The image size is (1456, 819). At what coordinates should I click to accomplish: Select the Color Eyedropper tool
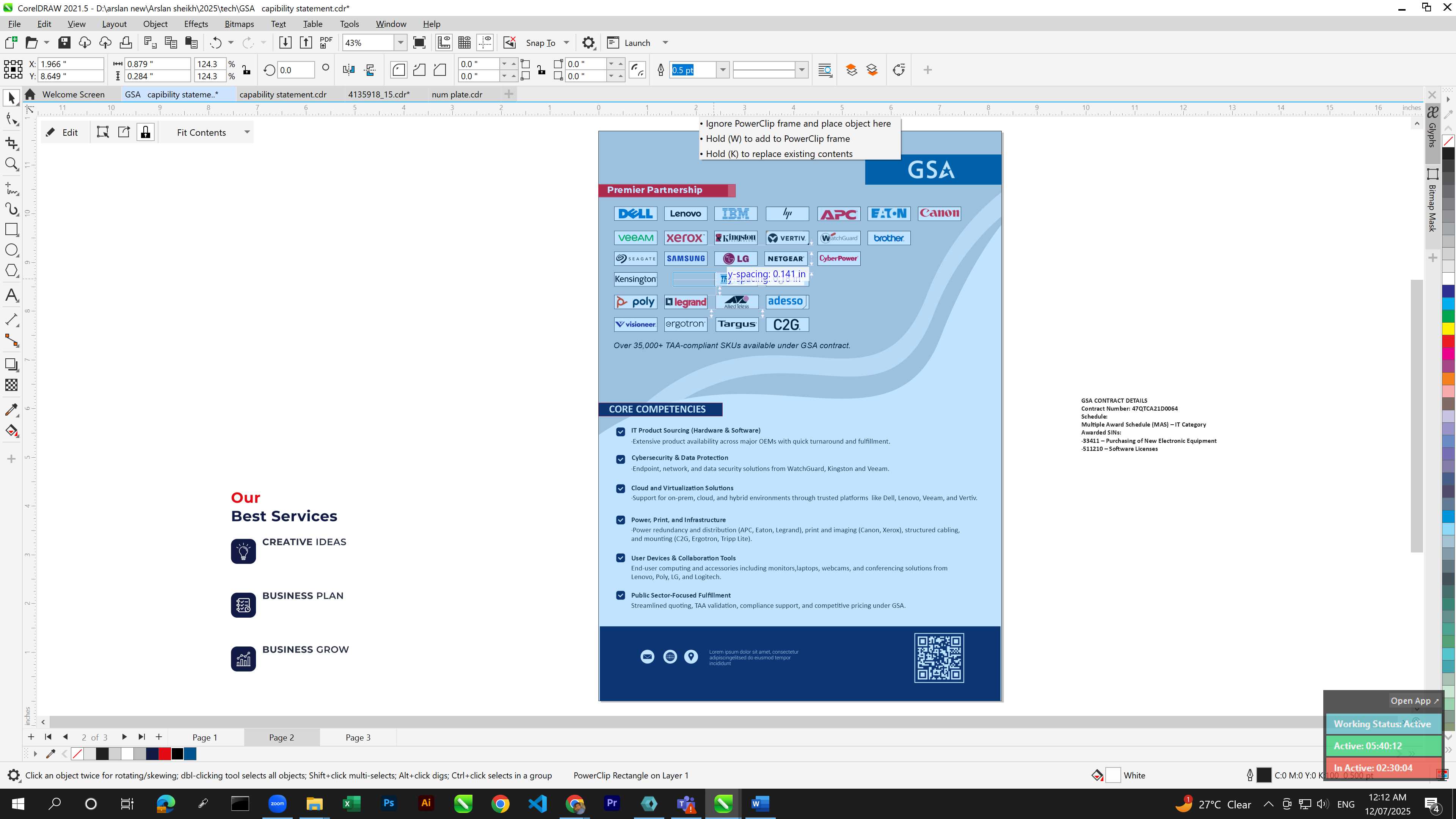[x=11, y=410]
